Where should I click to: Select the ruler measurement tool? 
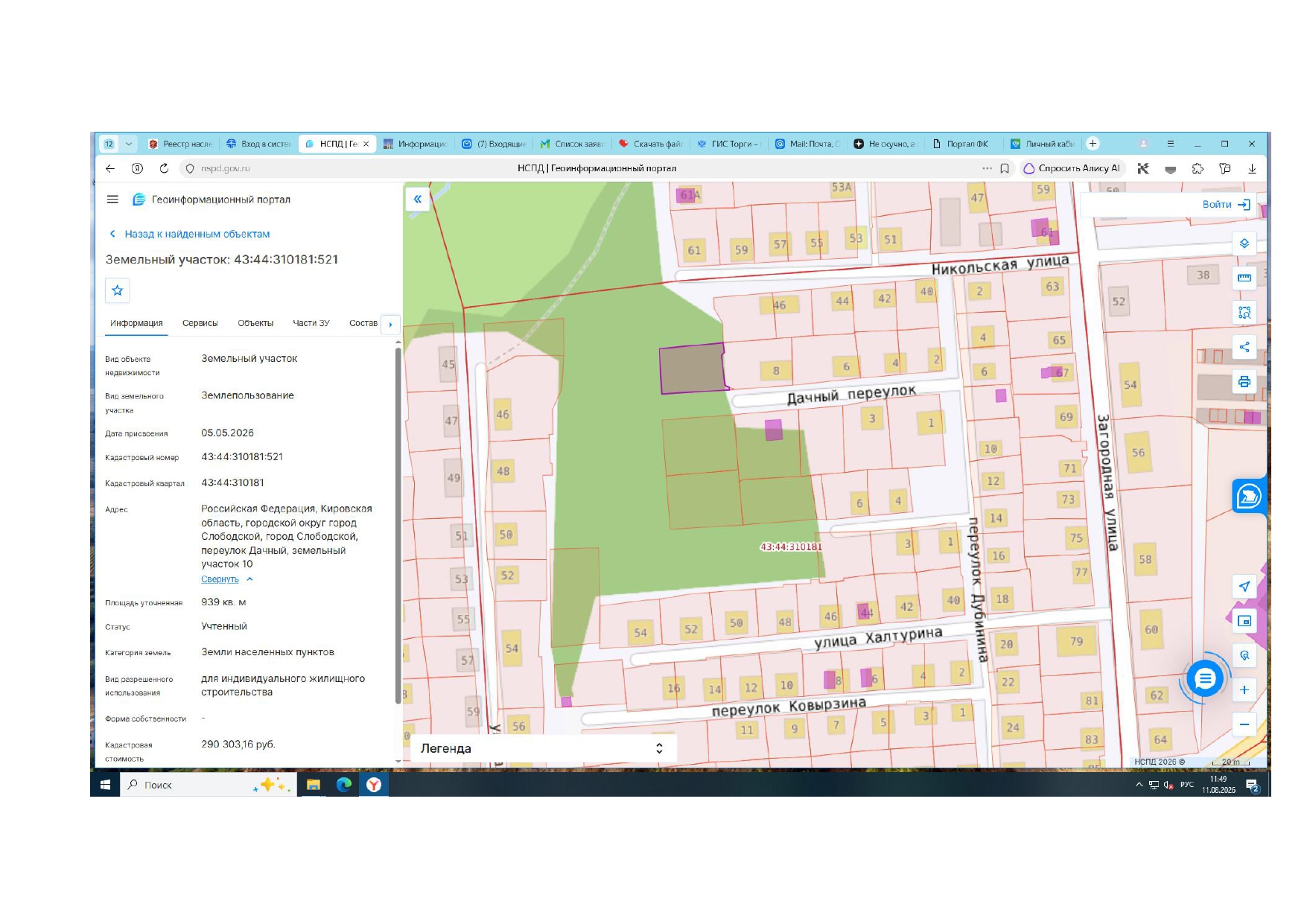1244,278
